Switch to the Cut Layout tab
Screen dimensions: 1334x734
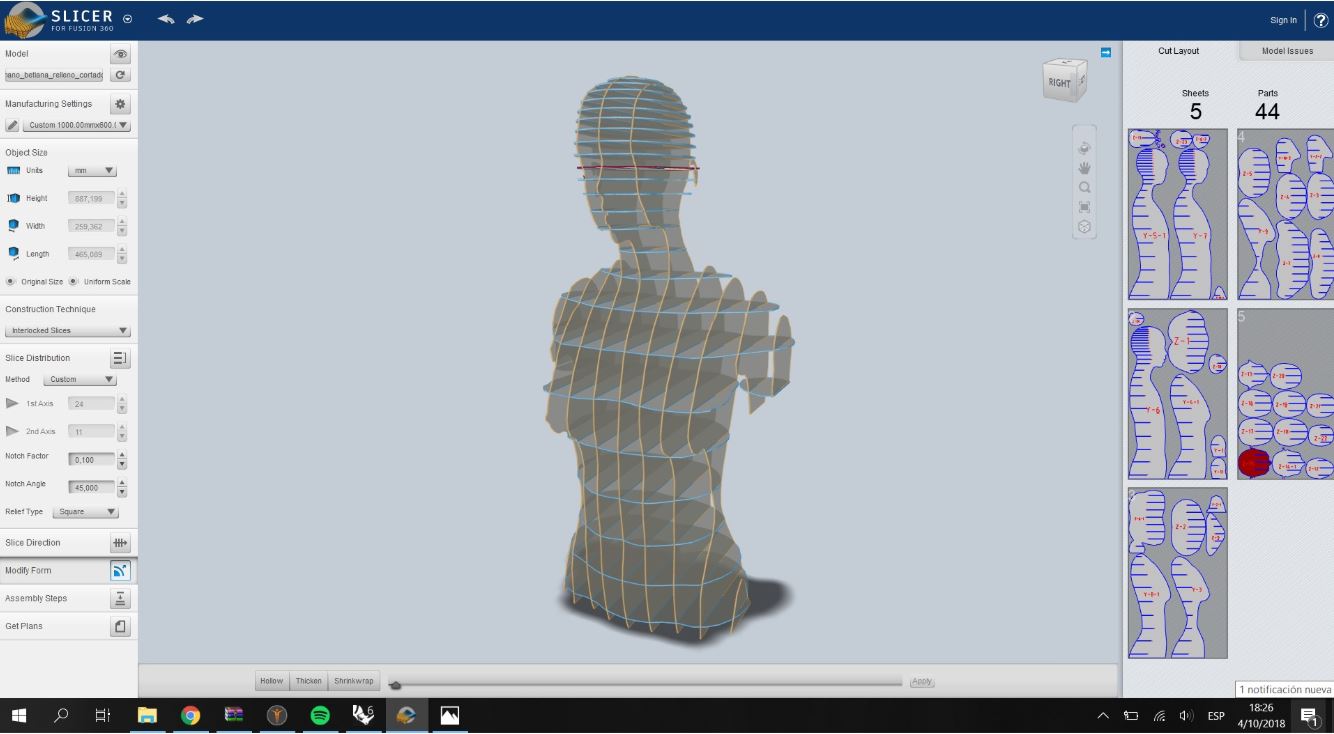[1178, 51]
